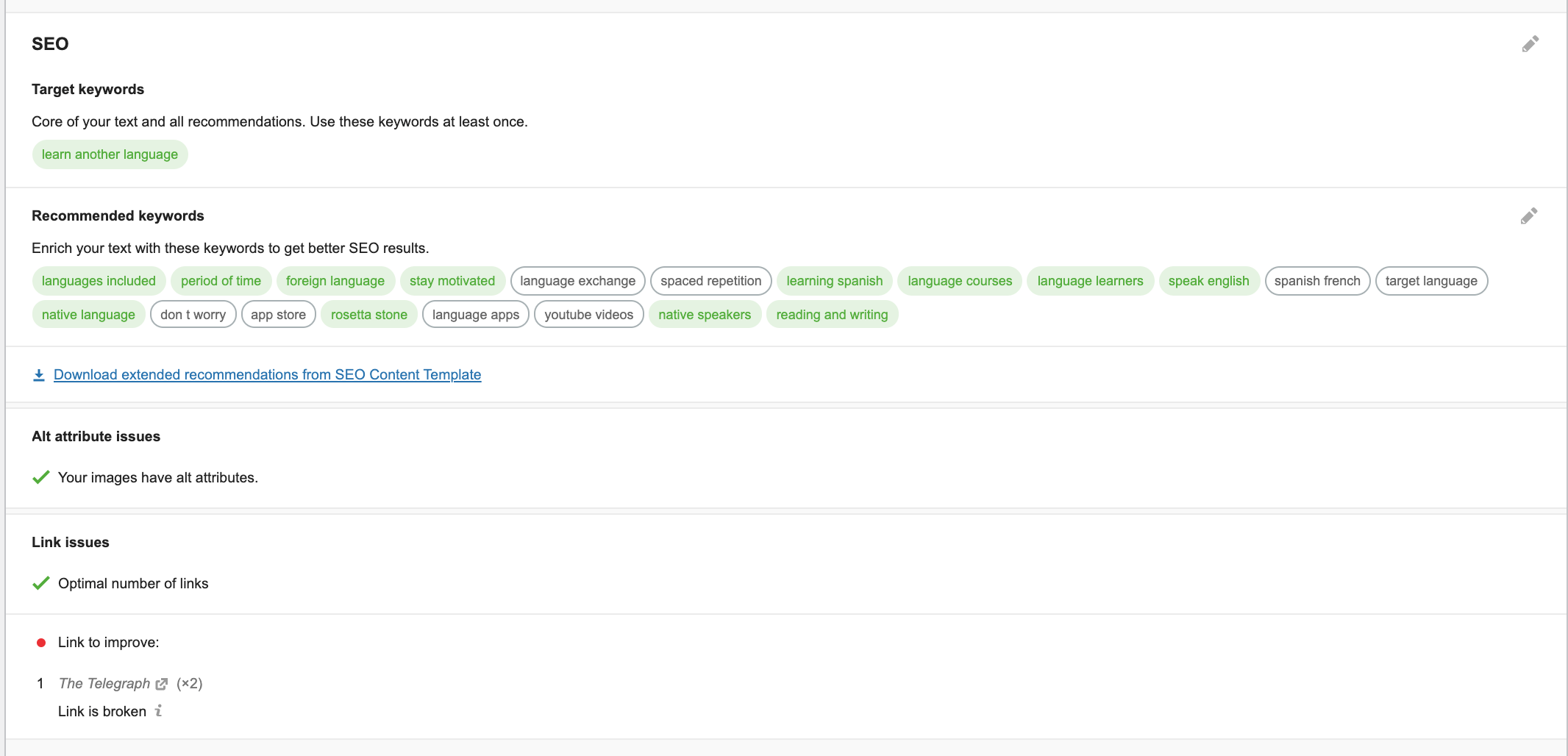Show info about the broken link
The width and height of the screenshot is (1568, 756).
(x=158, y=711)
